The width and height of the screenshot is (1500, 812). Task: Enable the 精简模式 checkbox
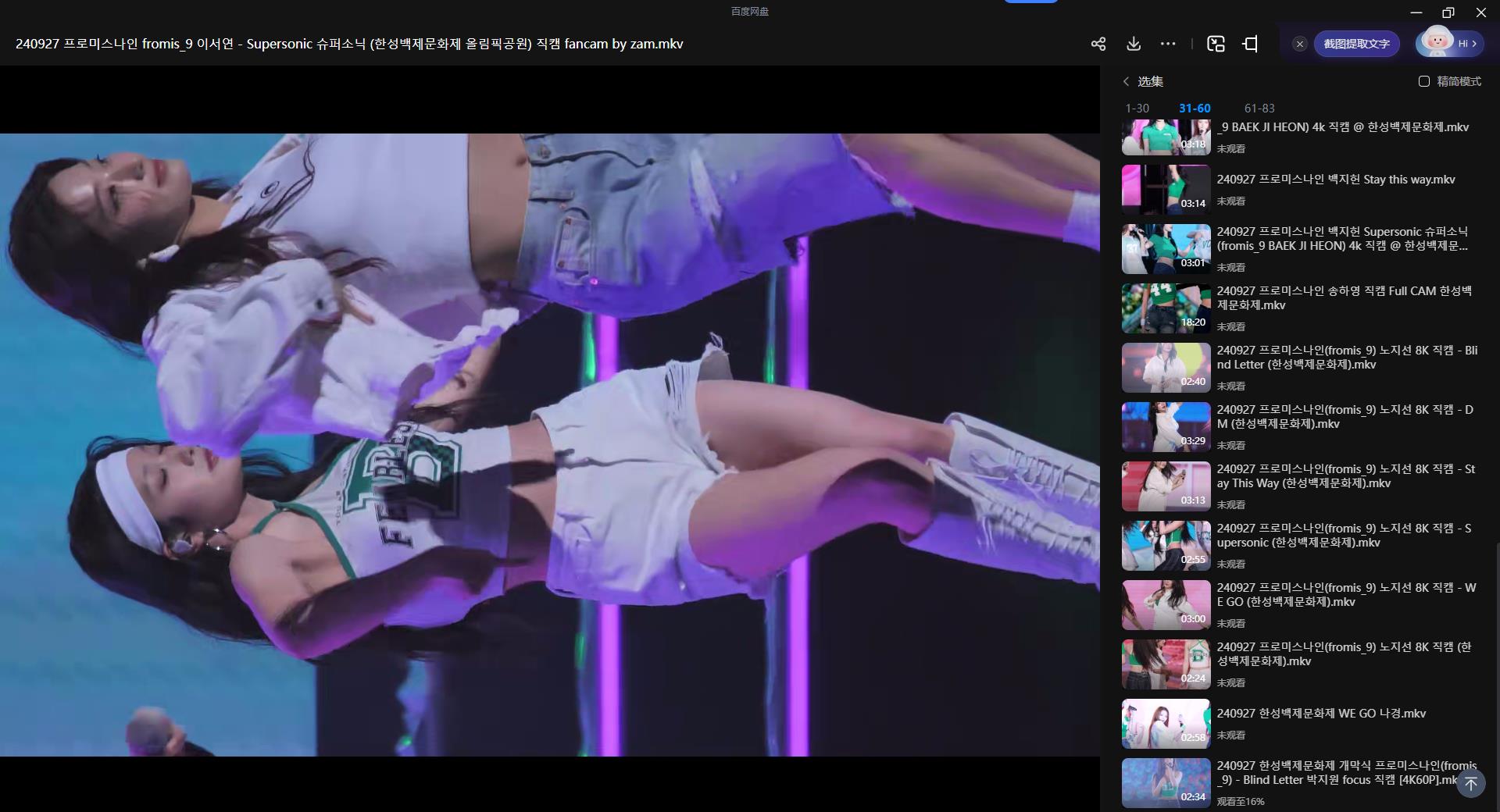(x=1424, y=81)
